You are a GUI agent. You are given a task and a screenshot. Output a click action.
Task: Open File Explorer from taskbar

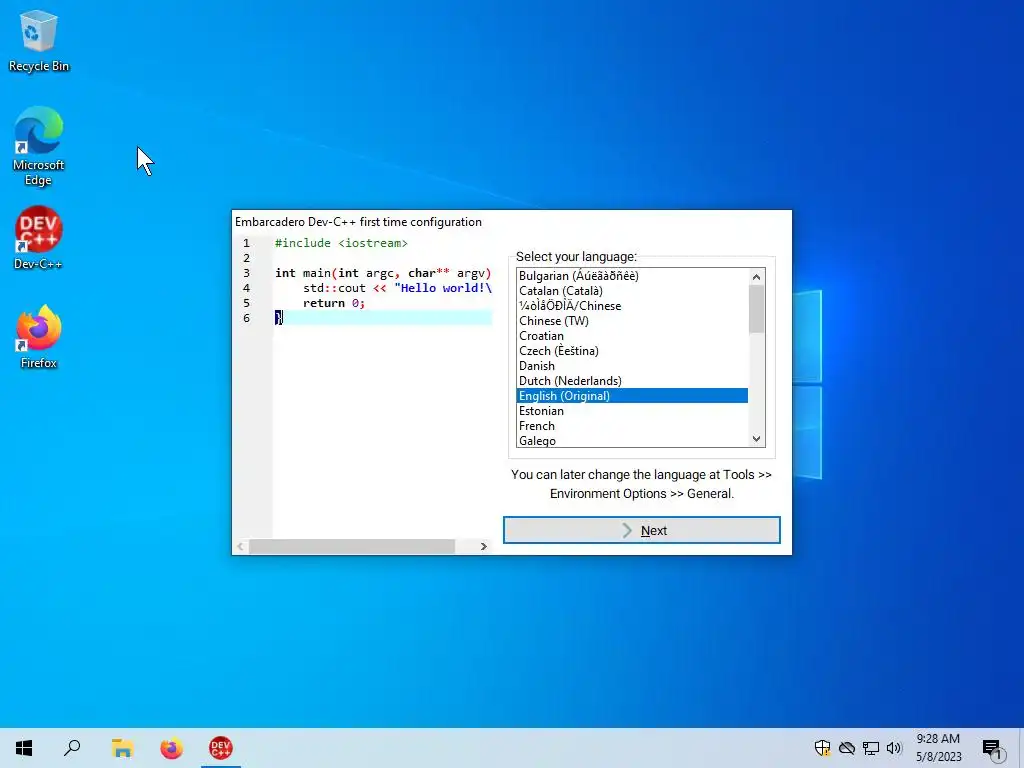click(x=122, y=748)
